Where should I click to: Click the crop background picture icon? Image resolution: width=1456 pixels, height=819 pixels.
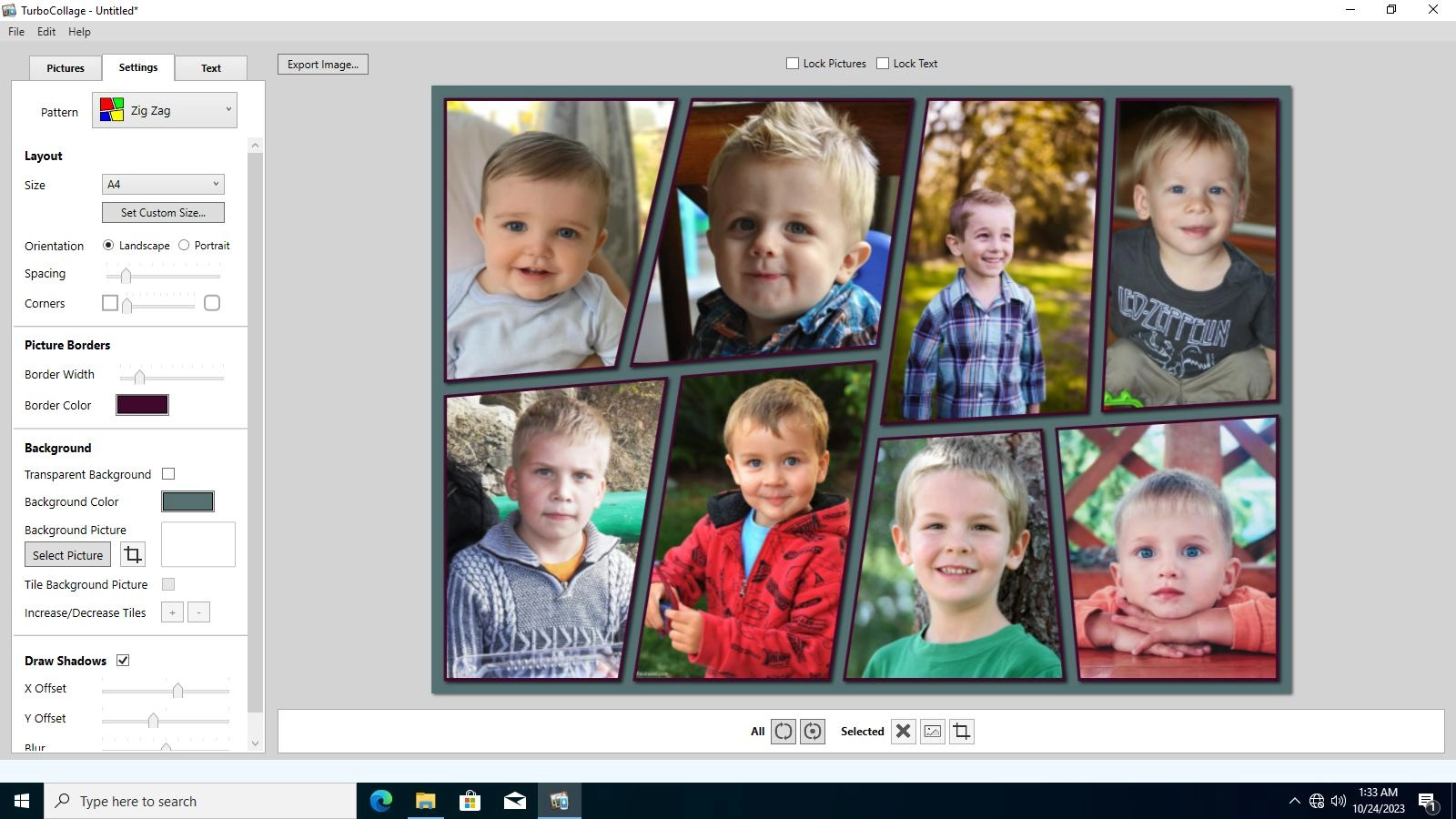[133, 554]
